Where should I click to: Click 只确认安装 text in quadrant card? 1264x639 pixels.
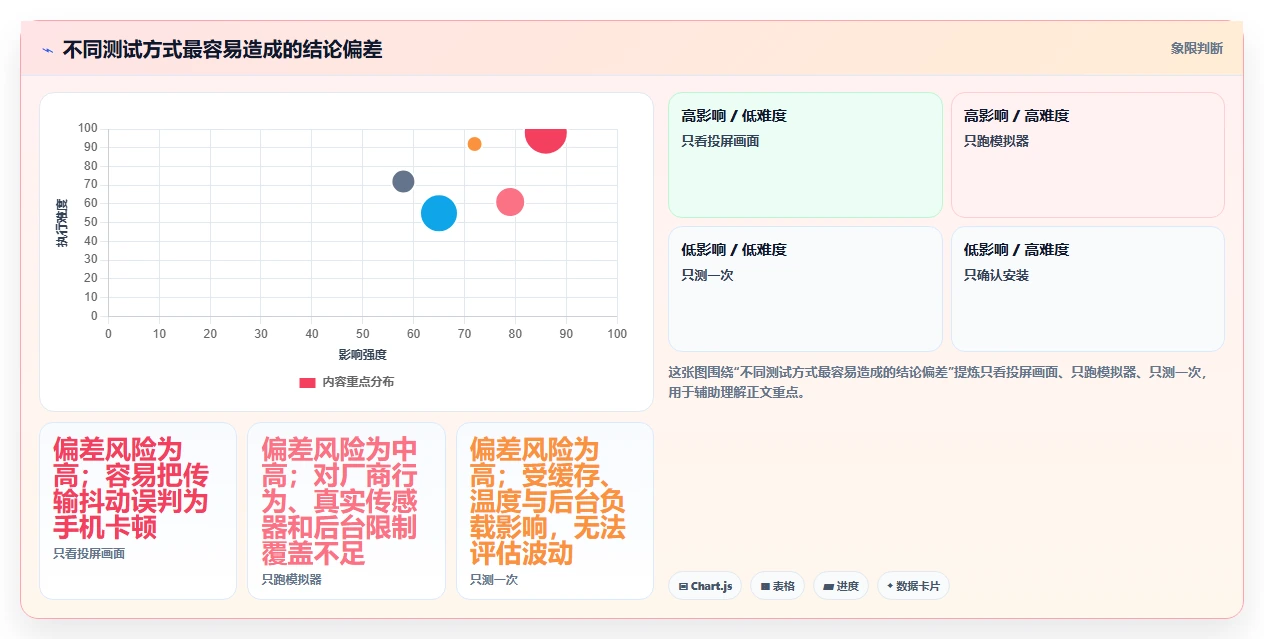(996, 275)
